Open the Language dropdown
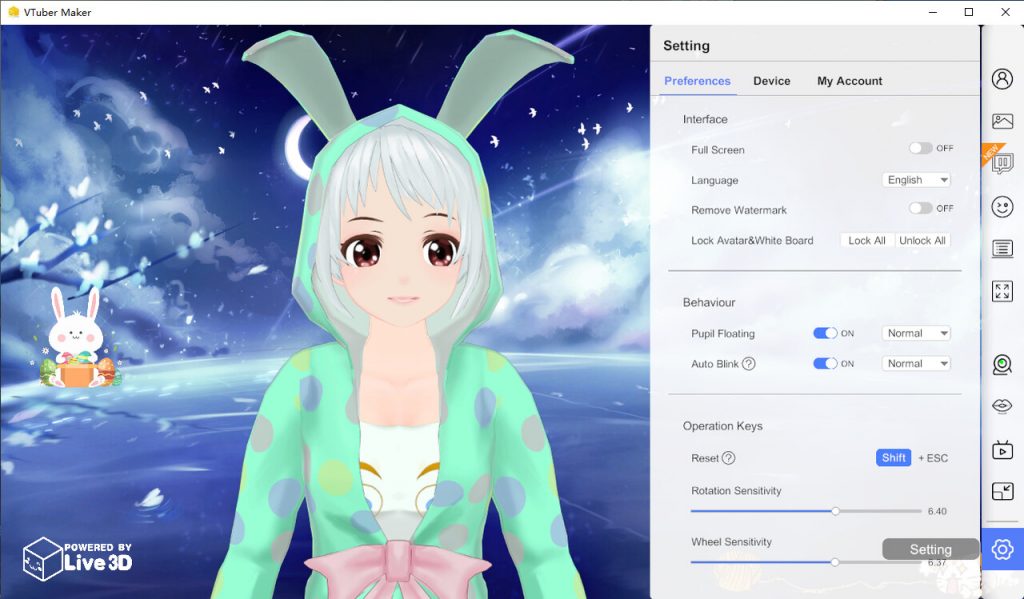1024x599 pixels. pyautogui.click(x=915, y=179)
